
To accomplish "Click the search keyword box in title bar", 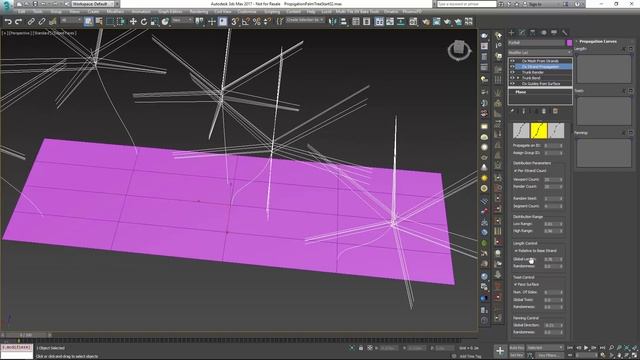I will tap(467, 4).
